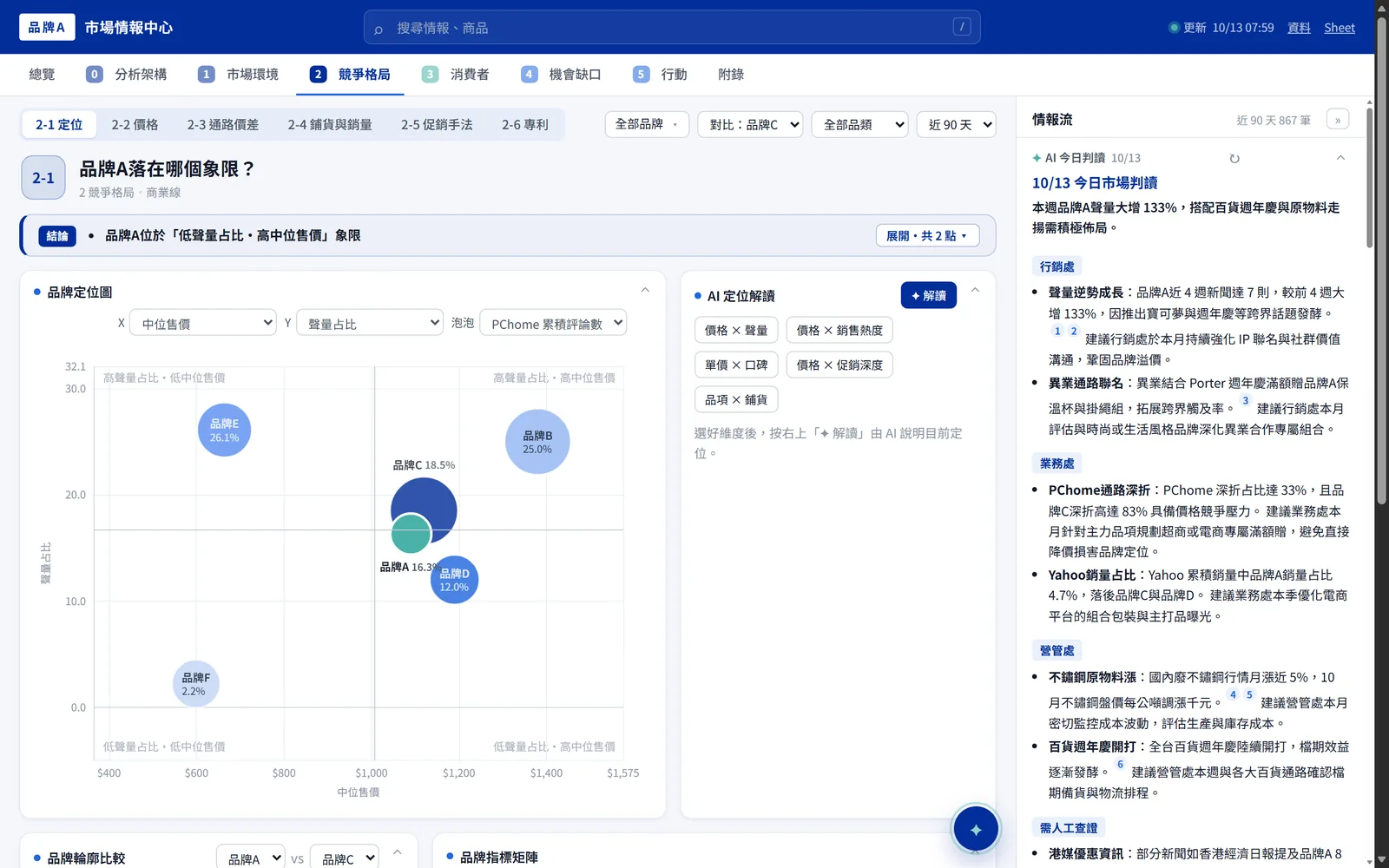The width and height of the screenshot is (1389, 868).
Task: Toggle the 品項 × 鋪貨 dimension chip
Action: 736,400
